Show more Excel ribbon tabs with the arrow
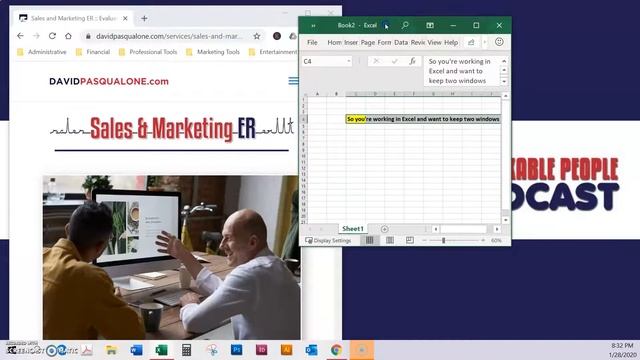 [484, 42]
